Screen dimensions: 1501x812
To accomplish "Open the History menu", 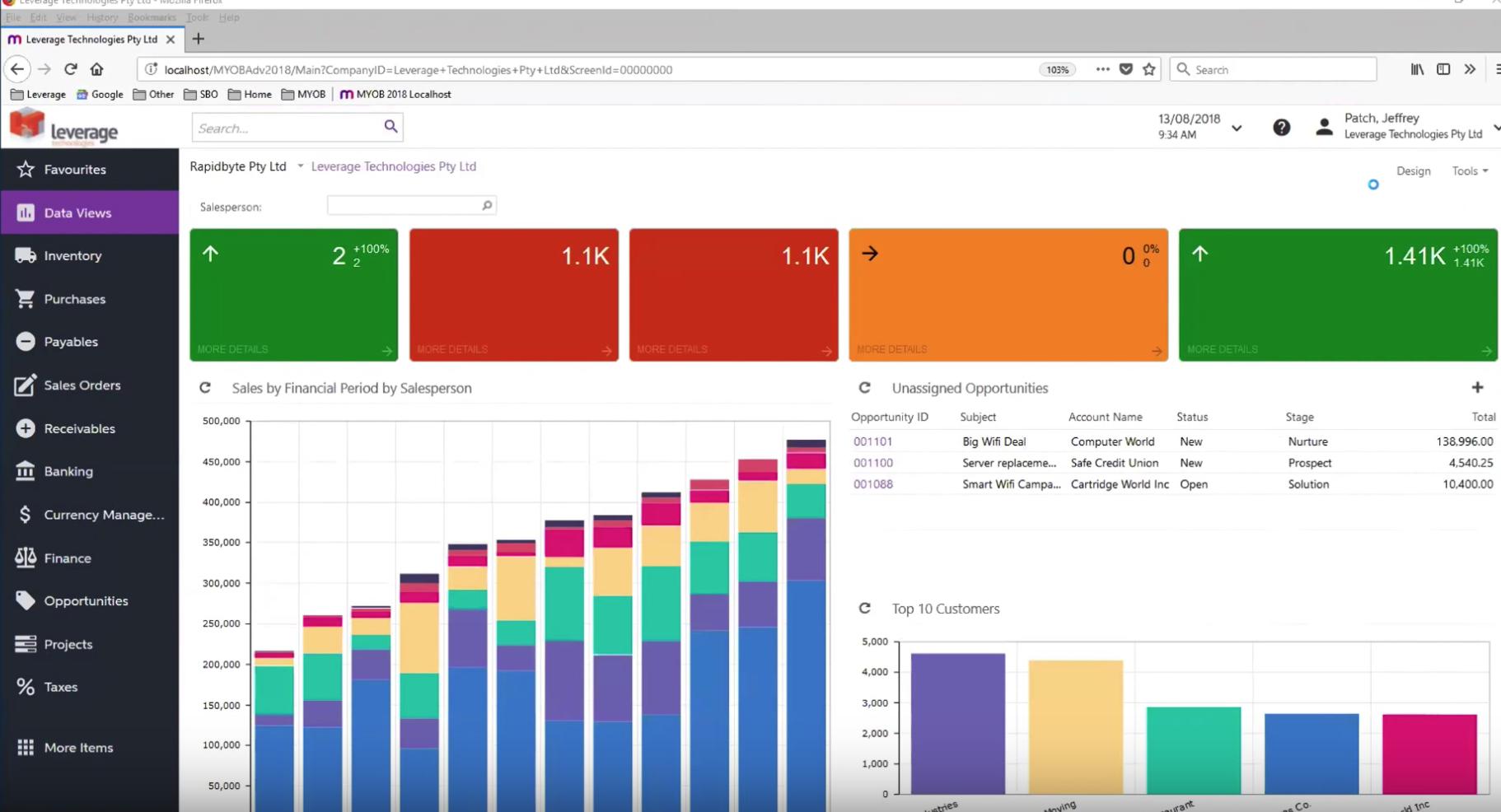I will (x=102, y=17).
